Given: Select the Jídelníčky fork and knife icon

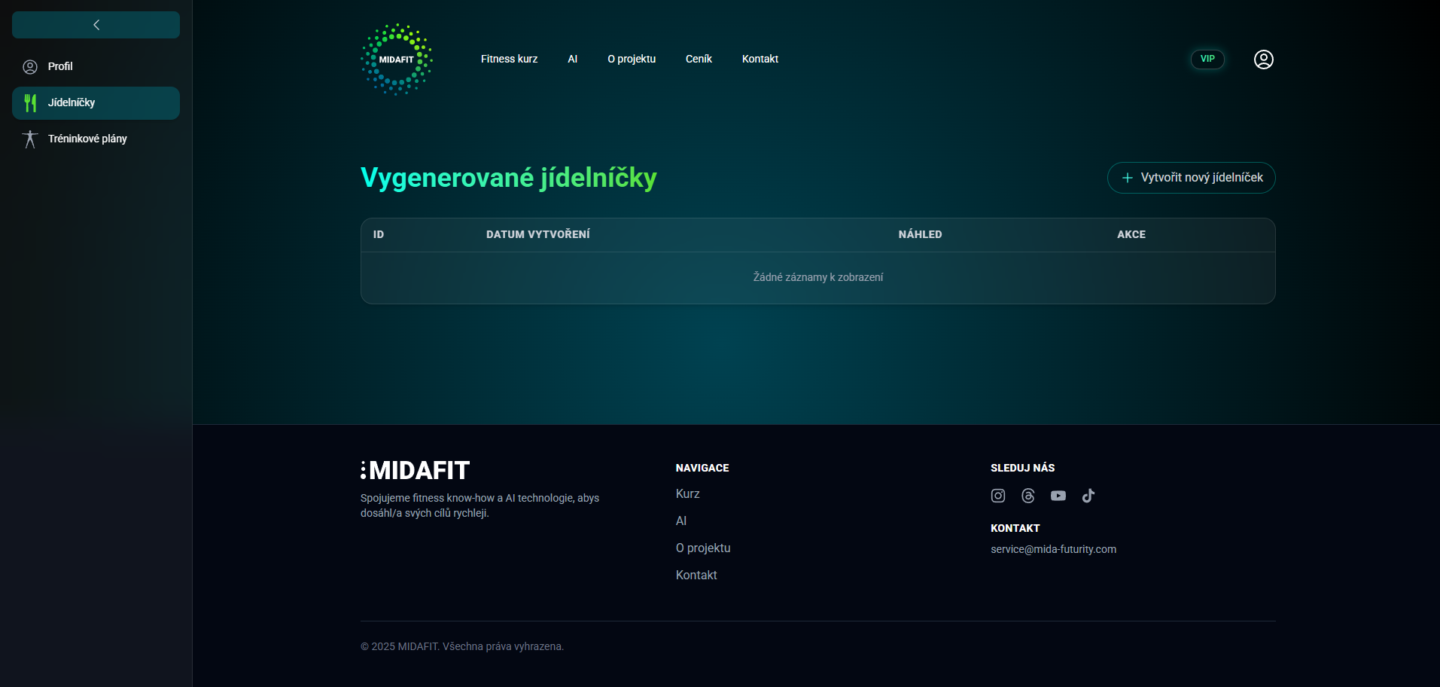Looking at the screenshot, I should pos(30,103).
